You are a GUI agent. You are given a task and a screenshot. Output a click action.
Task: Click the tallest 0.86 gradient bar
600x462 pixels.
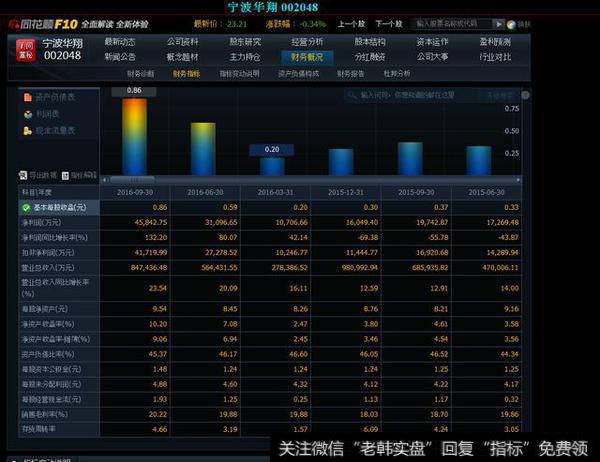point(134,137)
